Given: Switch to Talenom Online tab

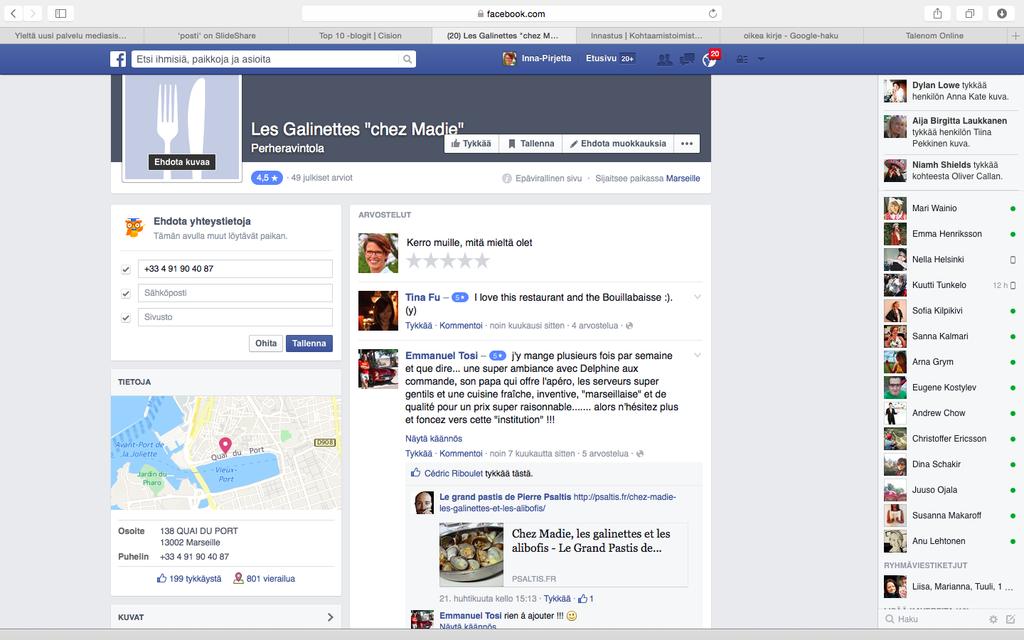Looking at the screenshot, I should [x=935, y=36].
